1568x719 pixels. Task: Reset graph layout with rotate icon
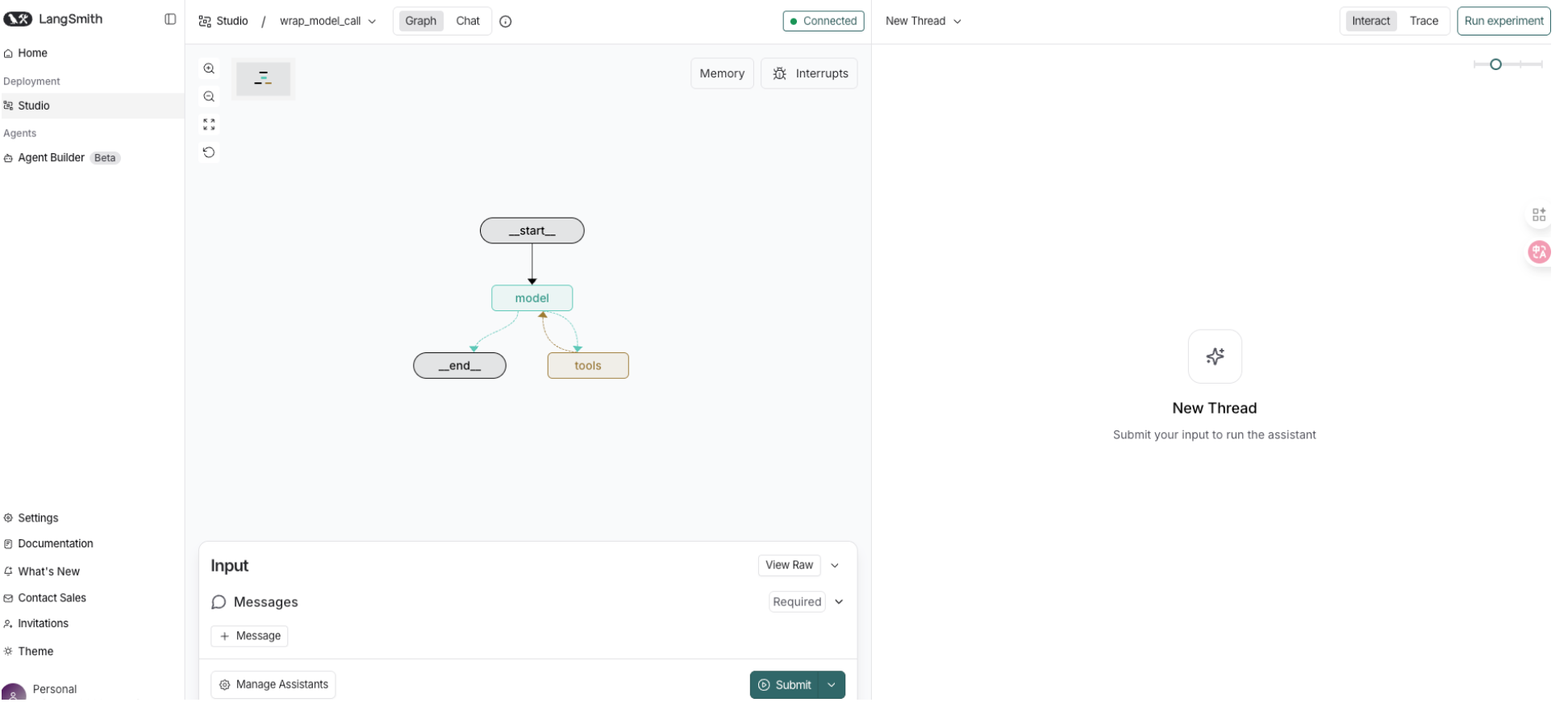209,152
